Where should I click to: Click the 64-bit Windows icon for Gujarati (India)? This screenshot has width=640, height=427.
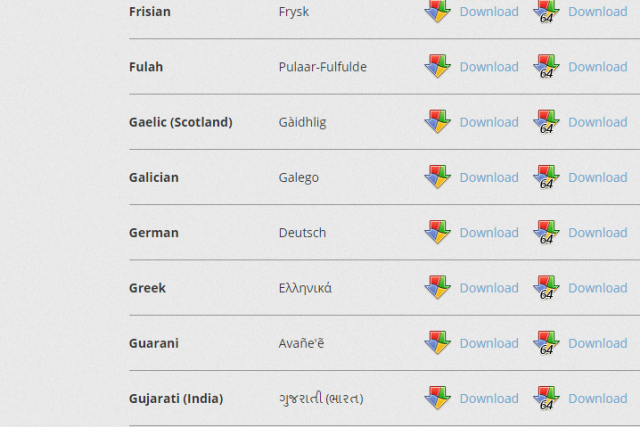point(546,398)
